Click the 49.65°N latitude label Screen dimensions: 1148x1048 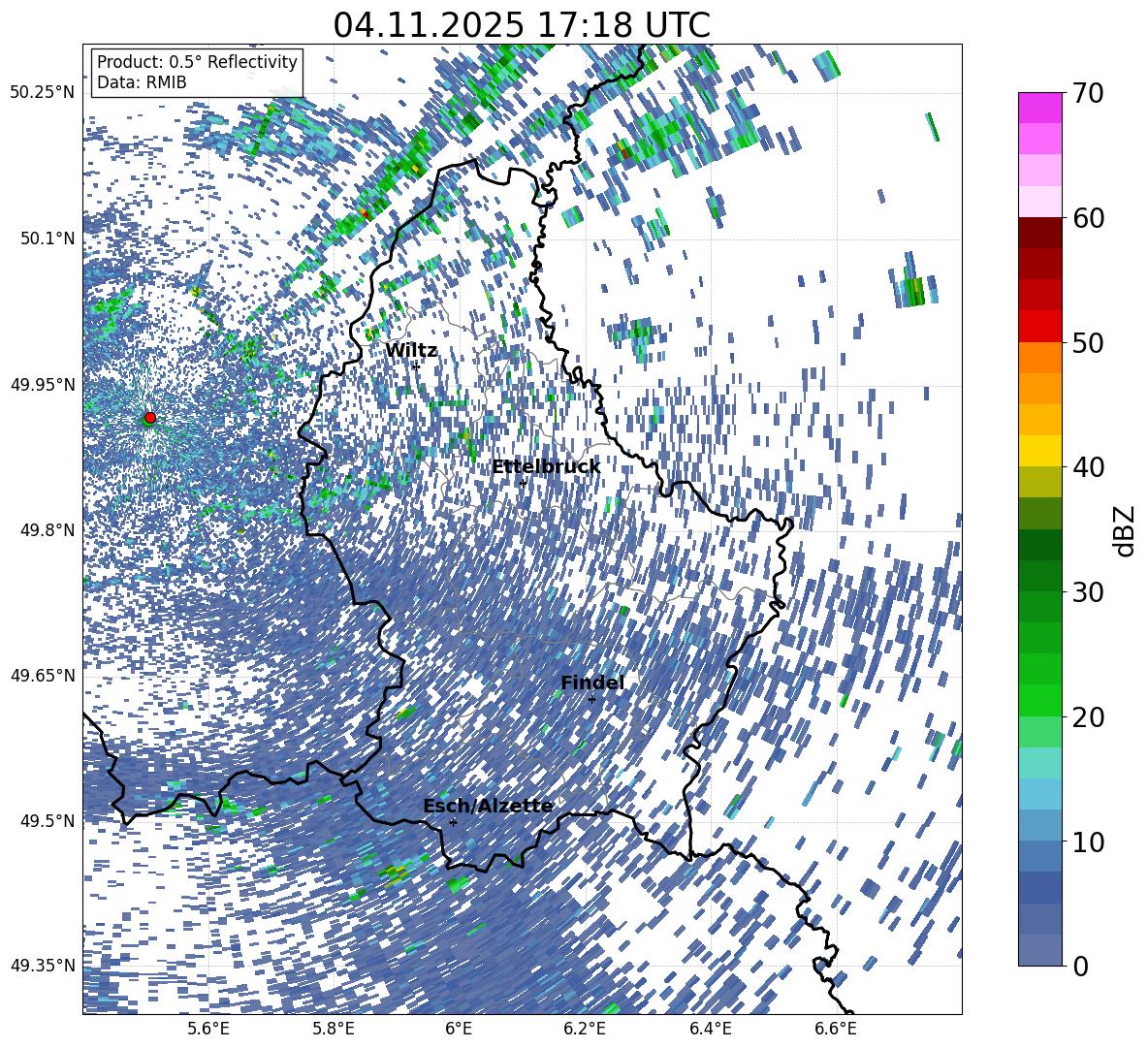point(43,675)
